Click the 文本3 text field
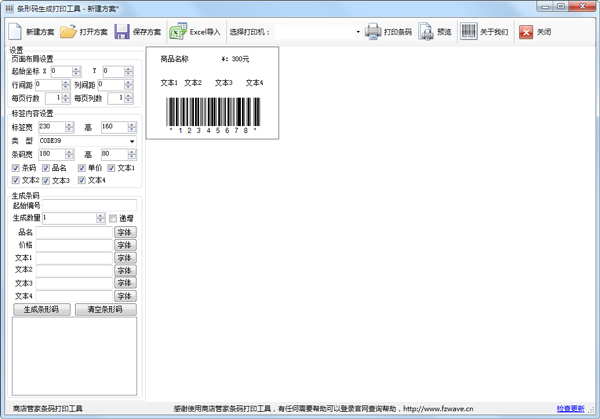The height and width of the screenshot is (419, 600). [x=74, y=283]
